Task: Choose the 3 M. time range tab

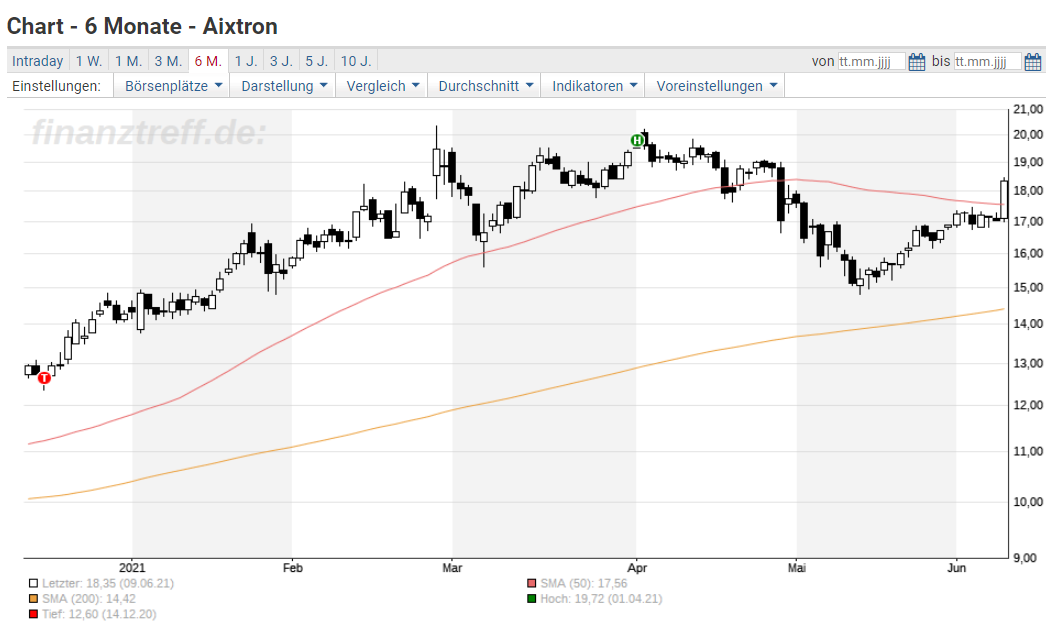Action: (x=168, y=61)
